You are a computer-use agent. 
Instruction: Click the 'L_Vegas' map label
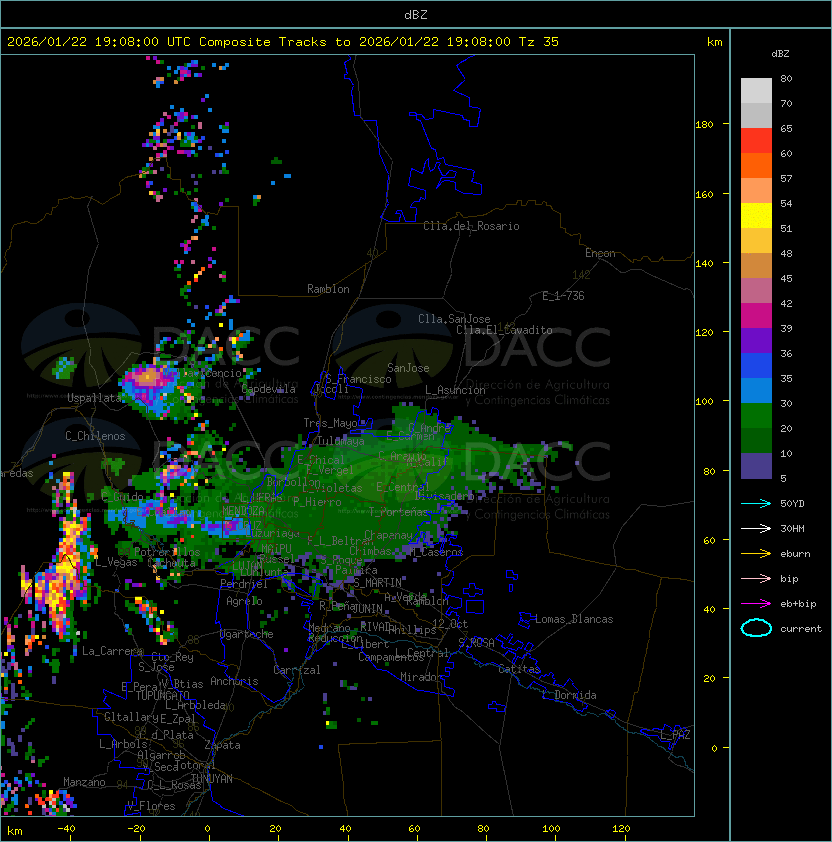(x=117, y=562)
